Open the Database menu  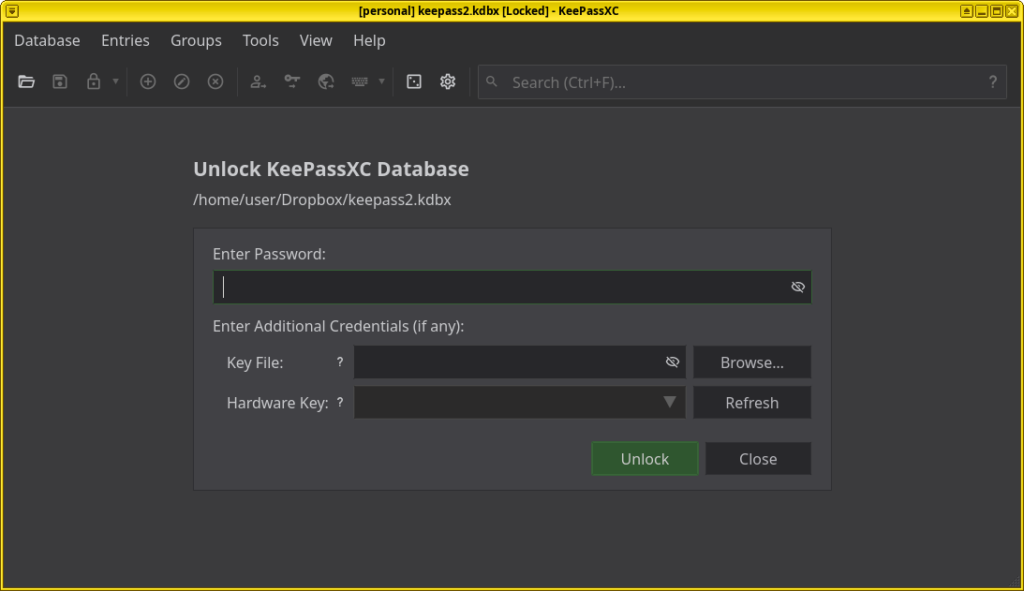point(47,40)
